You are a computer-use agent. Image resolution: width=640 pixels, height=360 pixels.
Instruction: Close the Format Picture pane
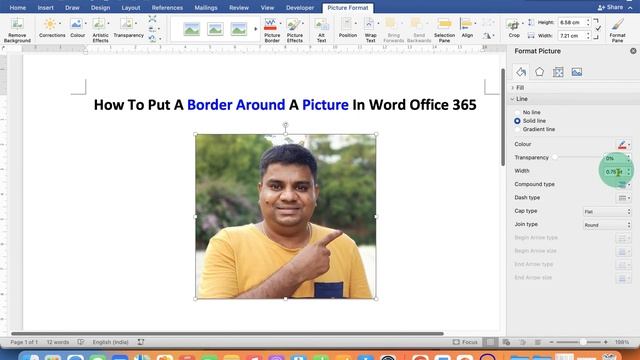tap(633, 51)
